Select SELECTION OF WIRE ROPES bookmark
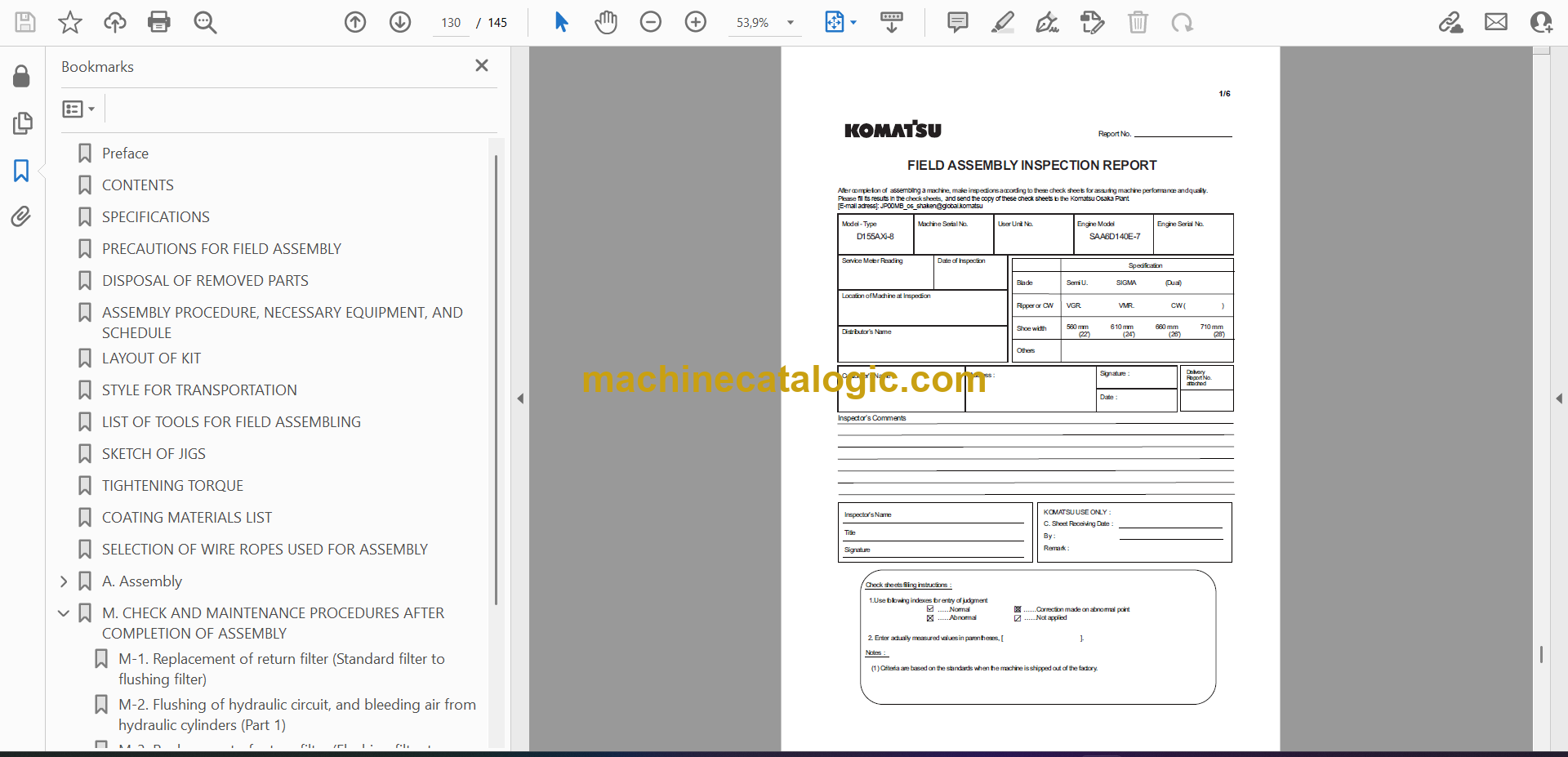 click(265, 550)
